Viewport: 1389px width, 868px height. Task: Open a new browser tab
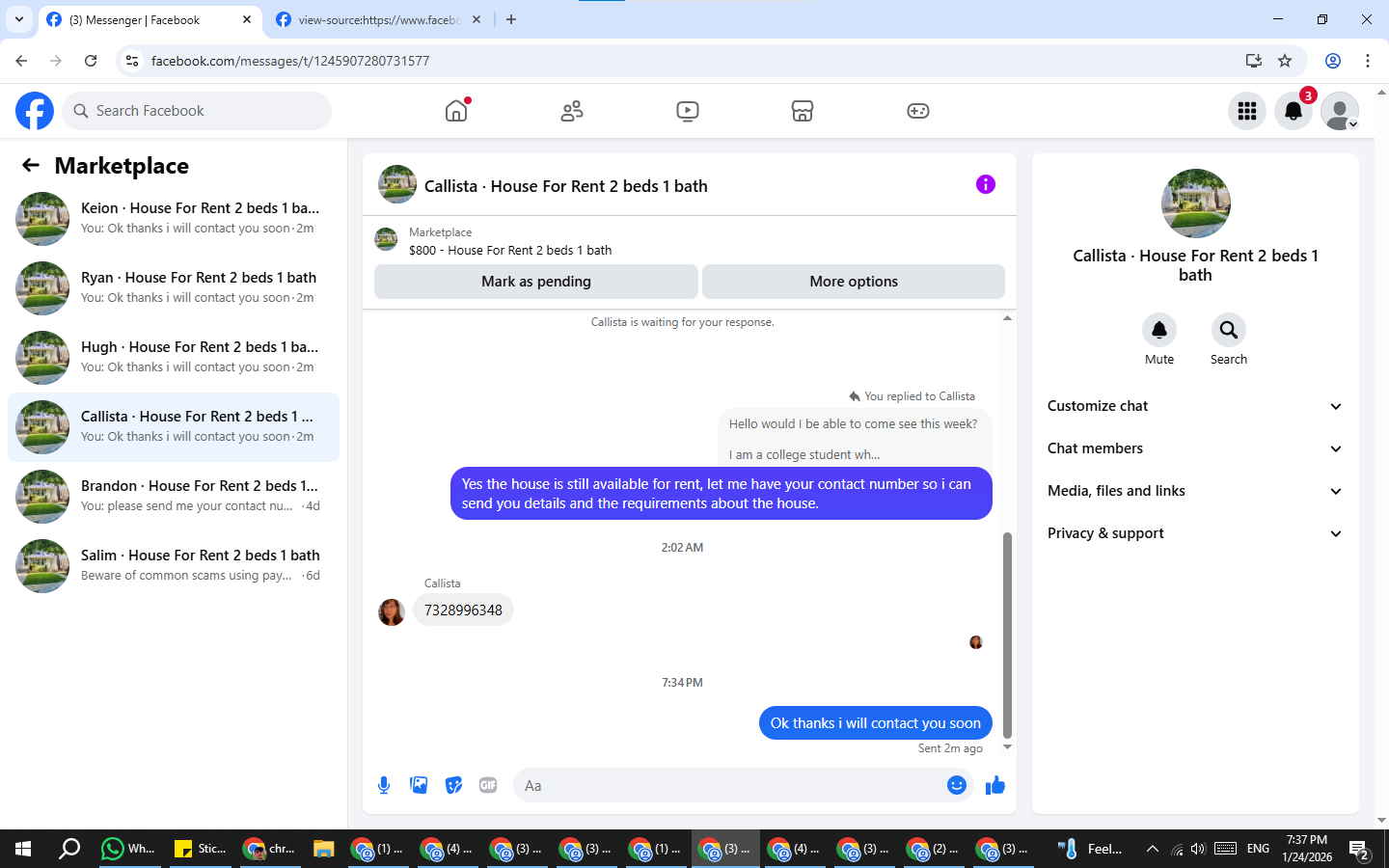click(511, 19)
